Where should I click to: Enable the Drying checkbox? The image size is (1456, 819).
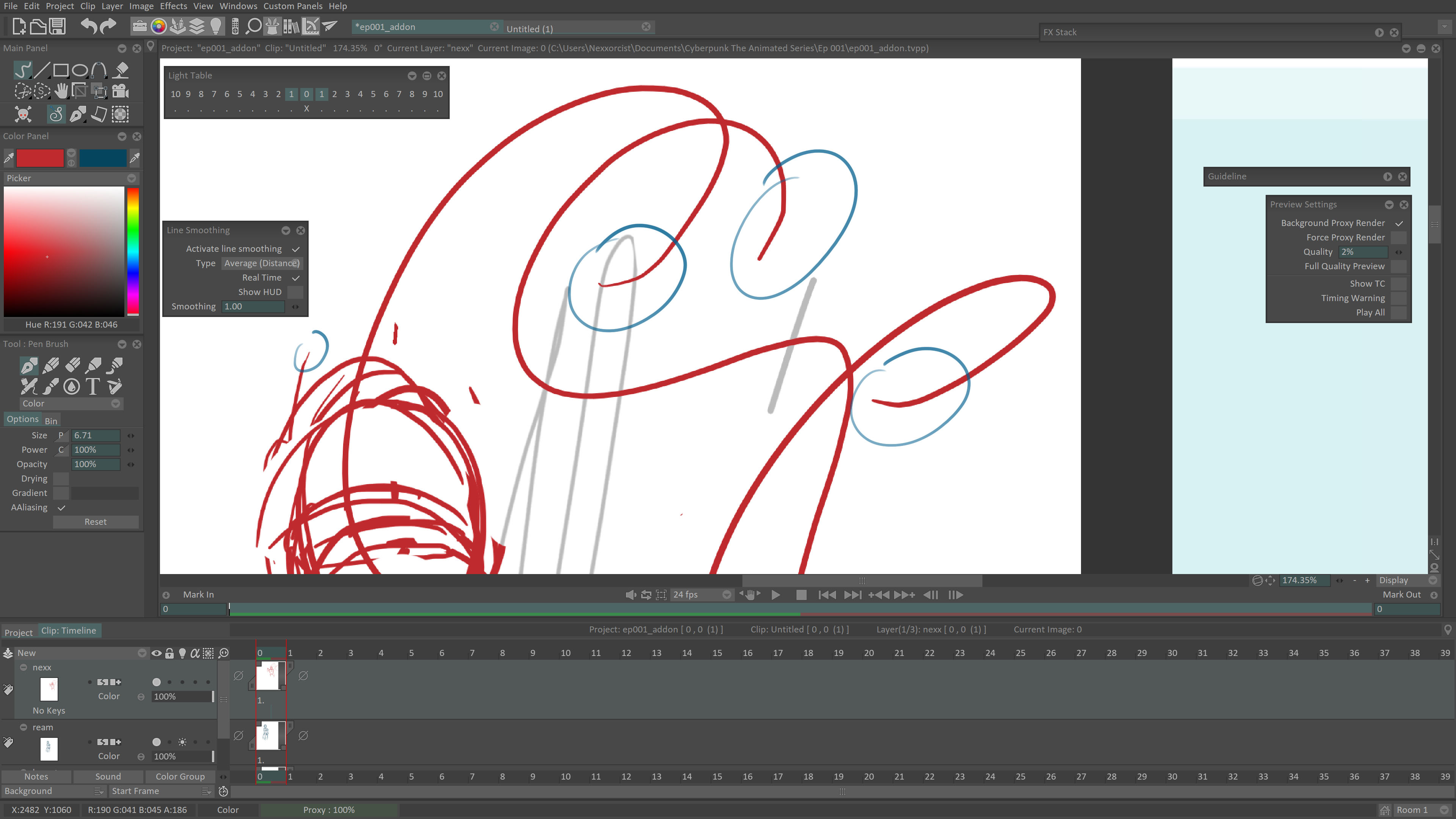pyautogui.click(x=61, y=479)
